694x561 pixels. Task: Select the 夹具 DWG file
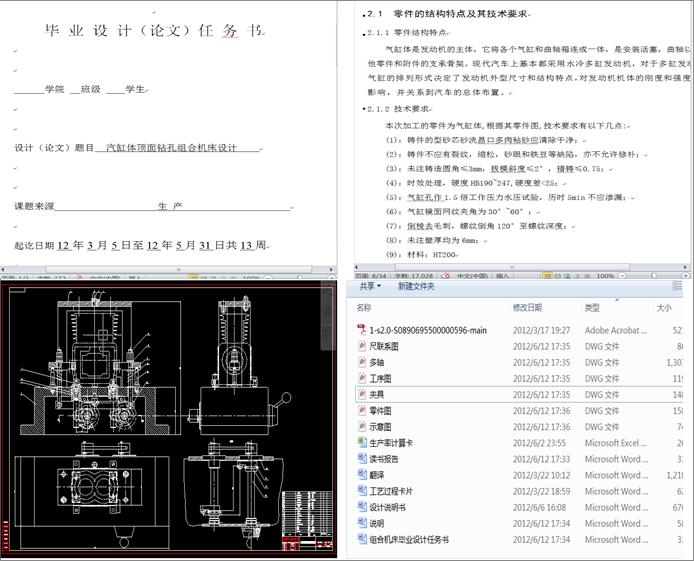[370, 394]
